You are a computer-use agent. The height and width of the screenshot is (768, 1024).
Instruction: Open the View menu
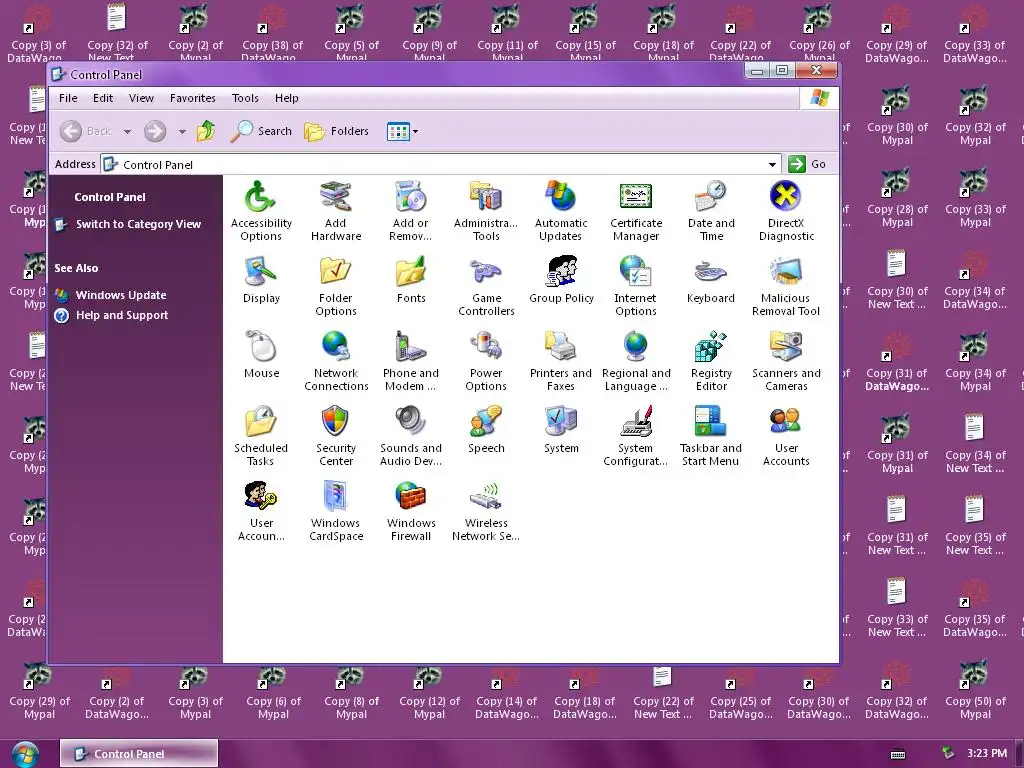pos(141,98)
